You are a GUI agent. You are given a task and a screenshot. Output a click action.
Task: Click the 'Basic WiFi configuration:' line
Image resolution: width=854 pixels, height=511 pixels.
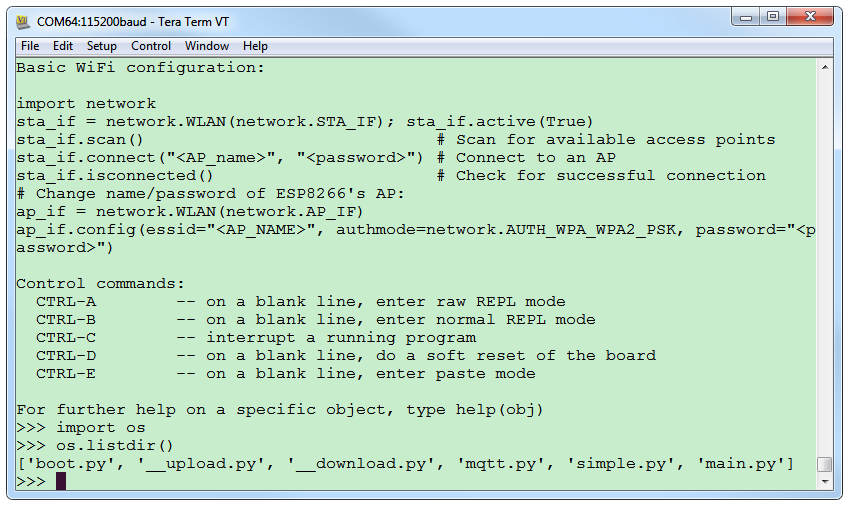(140, 68)
